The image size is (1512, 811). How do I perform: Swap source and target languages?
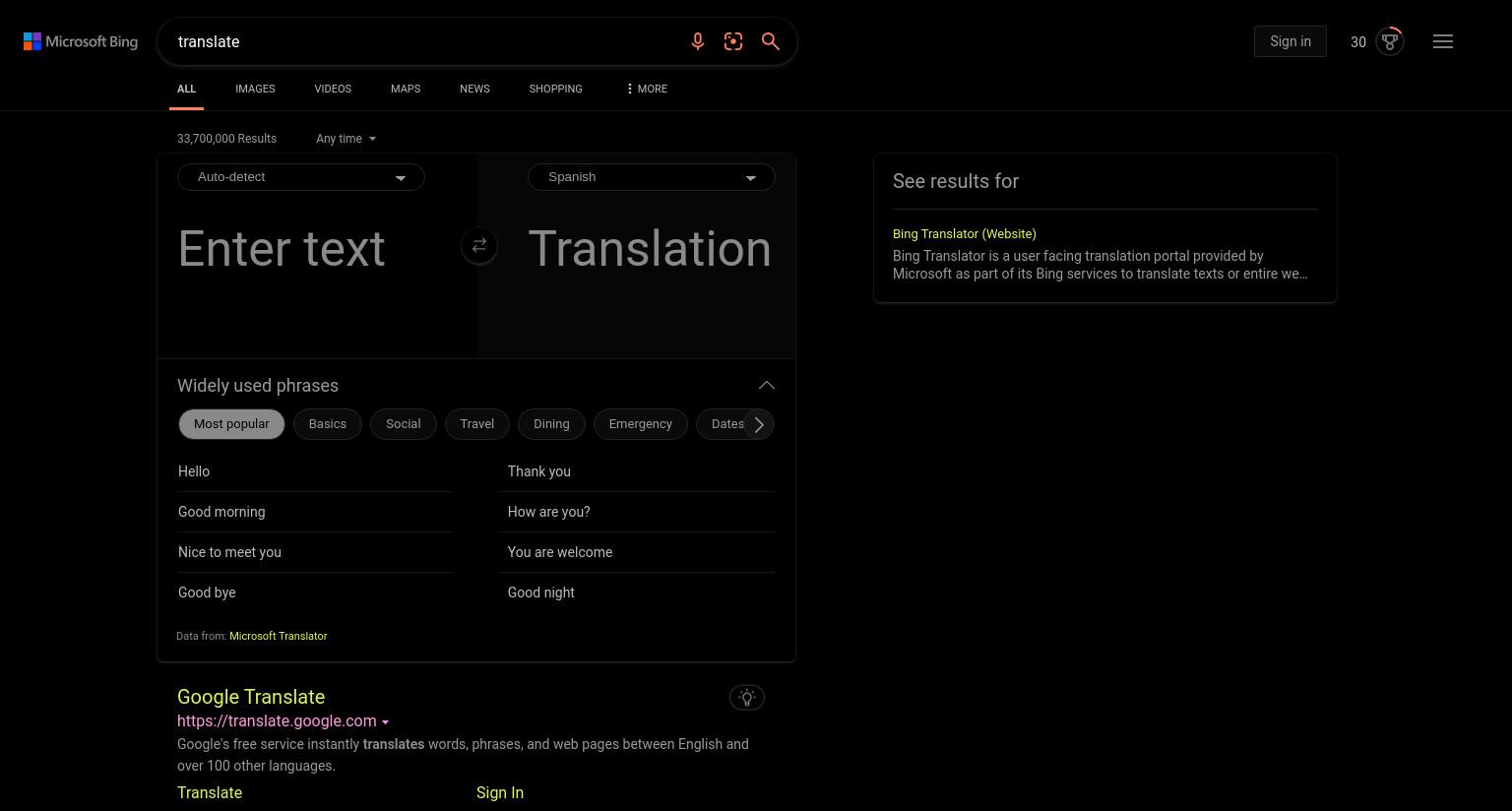click(479, 246)
